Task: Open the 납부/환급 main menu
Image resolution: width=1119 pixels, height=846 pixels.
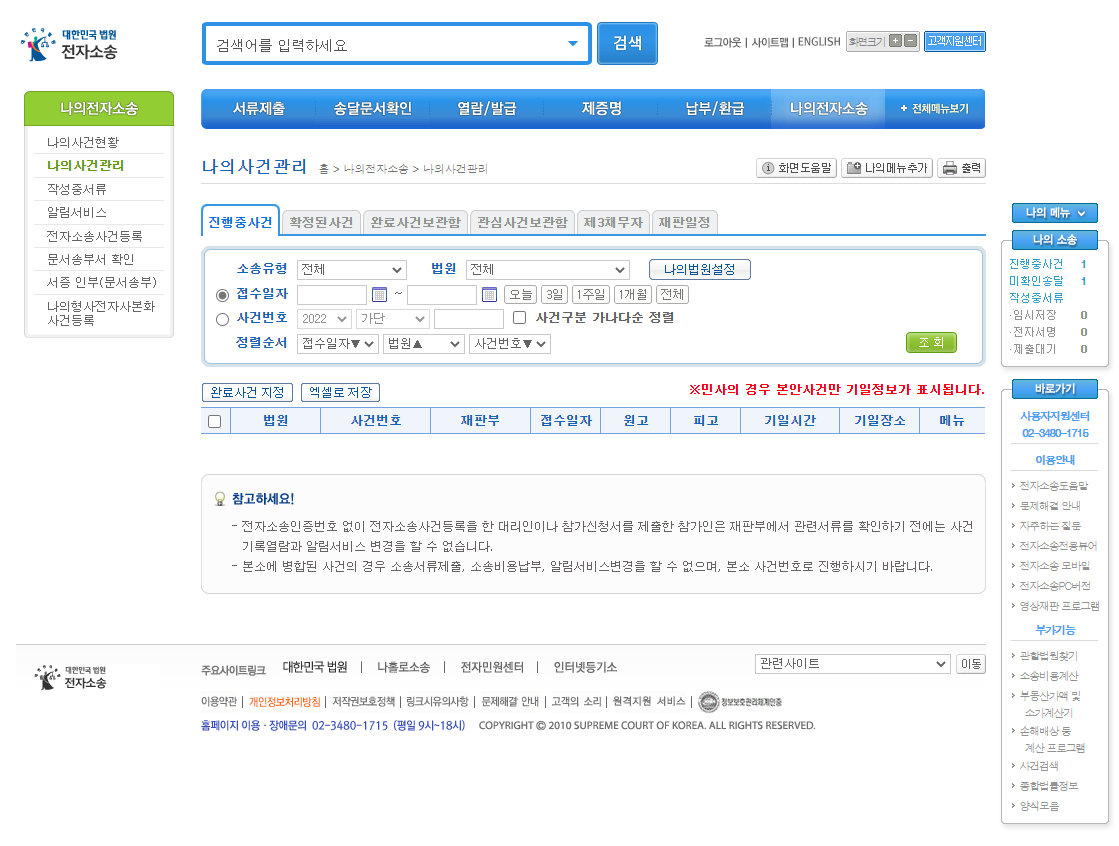Action: coord(714,109)
